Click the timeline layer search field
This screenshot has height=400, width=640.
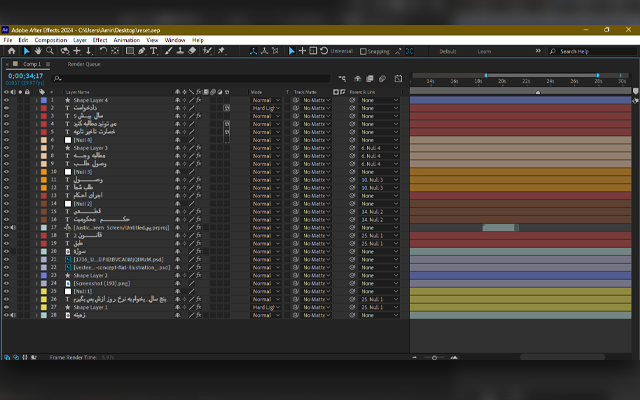pyautogui.click(x=191, y=78)
